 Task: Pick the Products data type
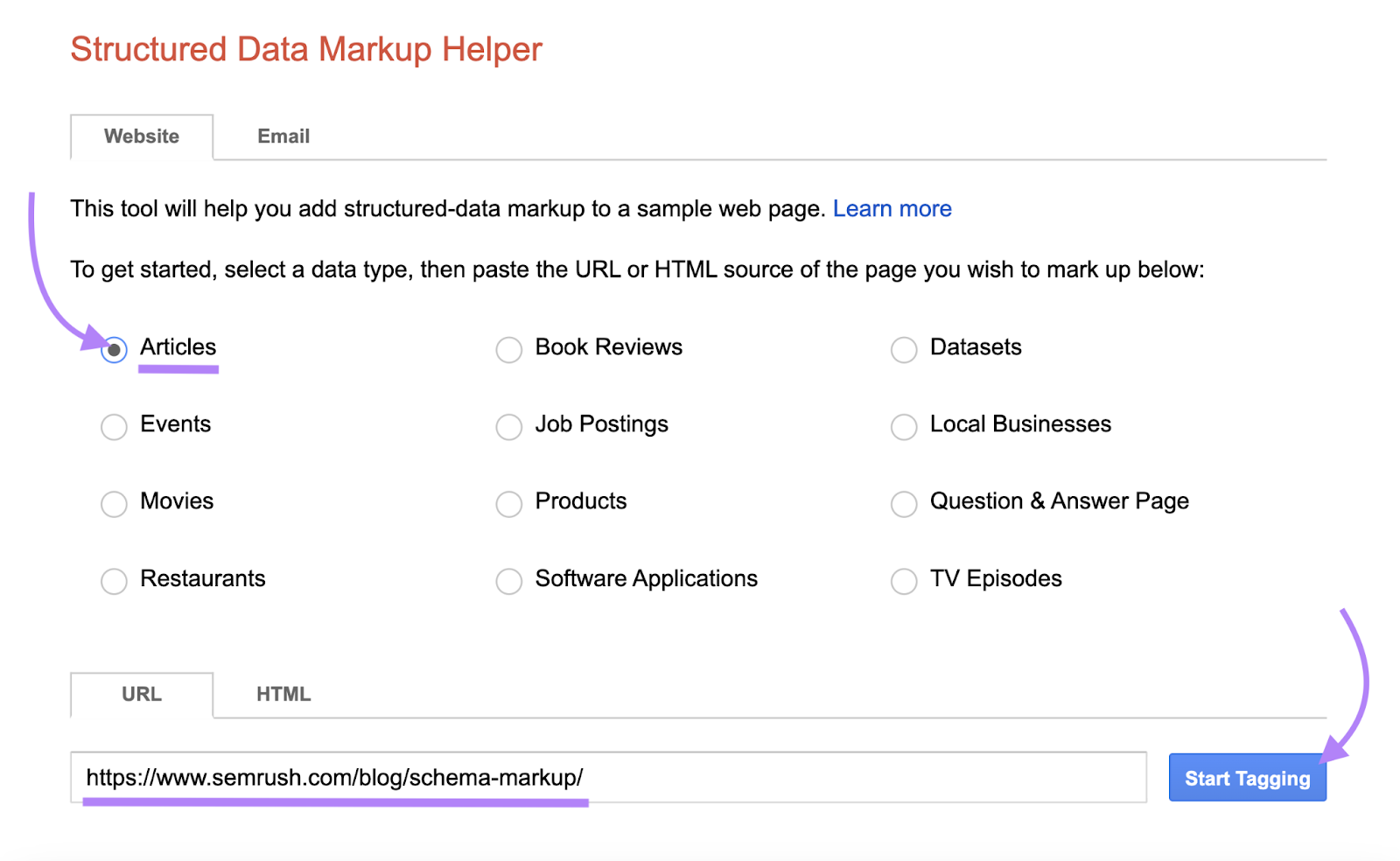[x=509, y=504]
